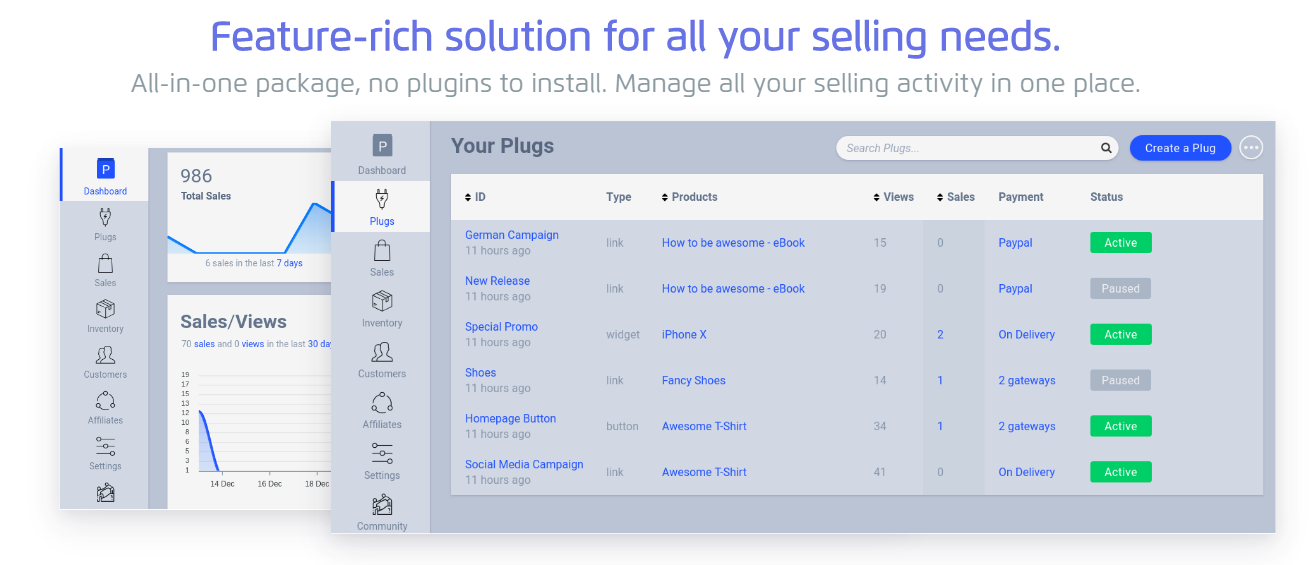Click into the Search Plugs field

pyautogui.click(x=965, y=148)
